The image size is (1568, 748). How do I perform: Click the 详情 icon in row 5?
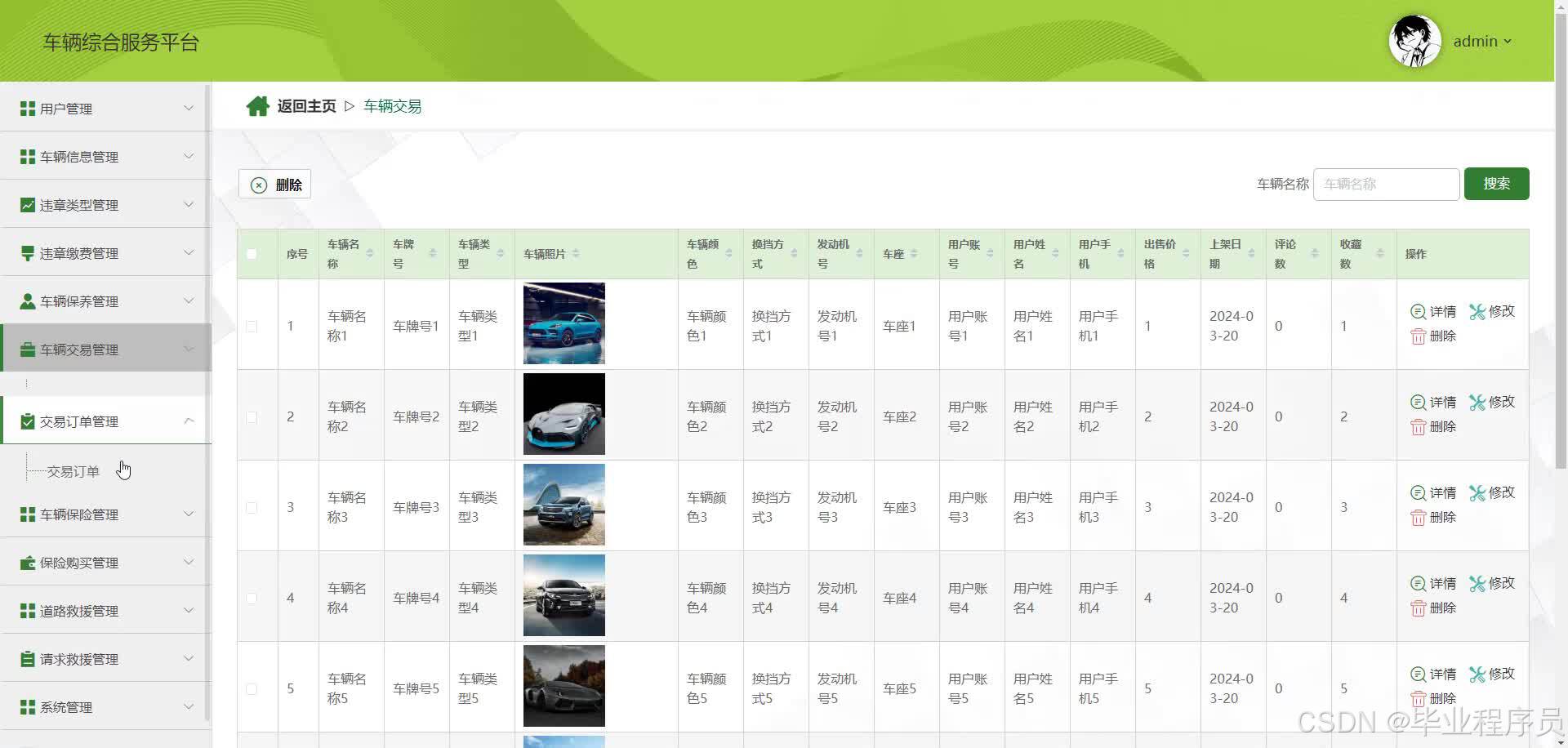(x=1419, y=674)
